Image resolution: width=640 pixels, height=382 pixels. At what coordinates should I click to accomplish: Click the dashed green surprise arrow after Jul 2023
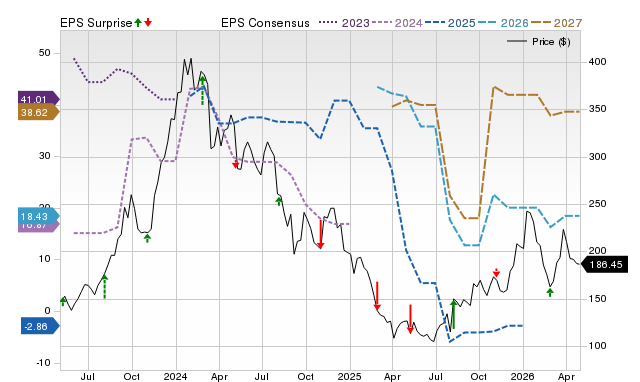pos(104,286)
